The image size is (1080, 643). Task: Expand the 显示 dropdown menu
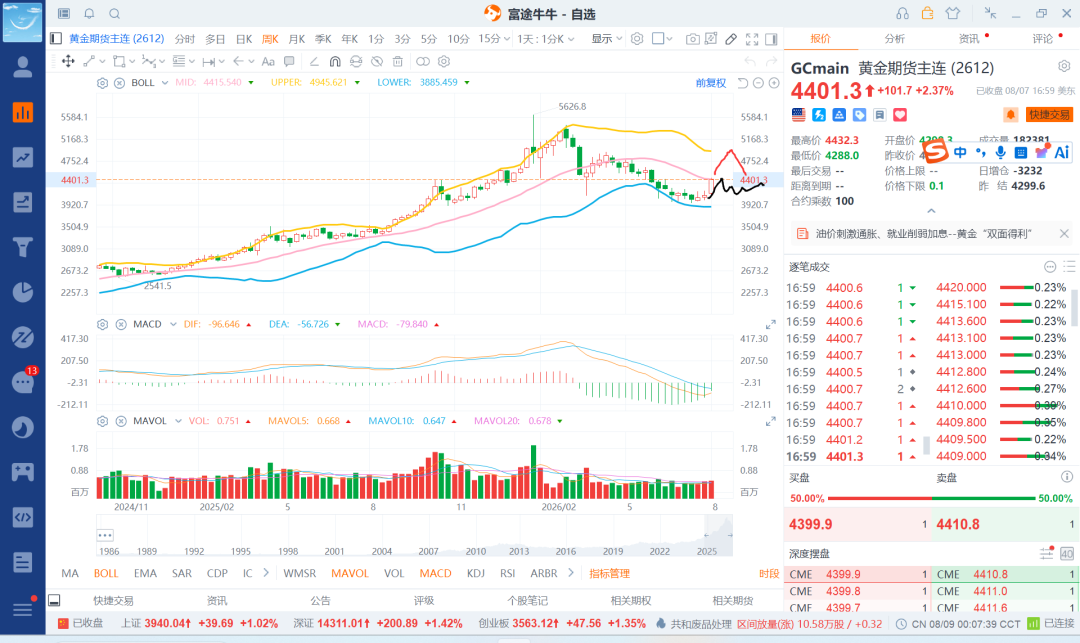[607, 39]
